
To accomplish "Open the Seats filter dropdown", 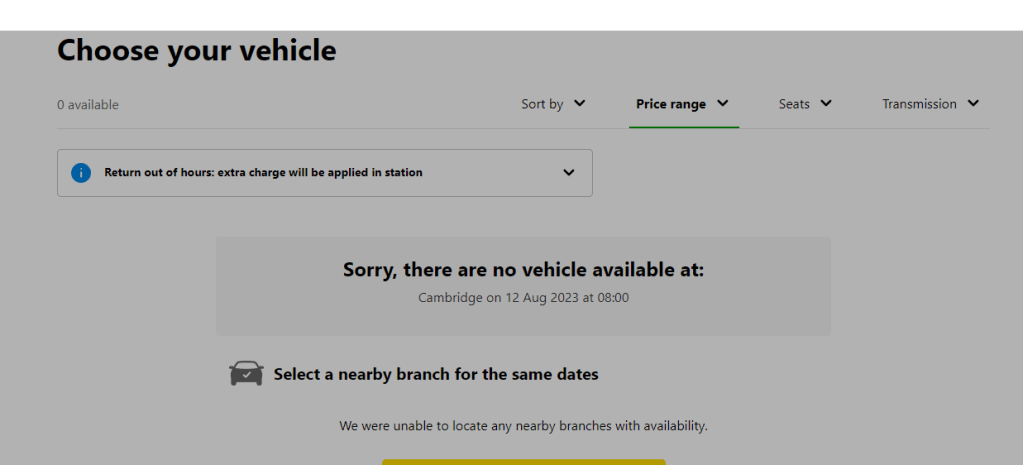I will [805, 104].
